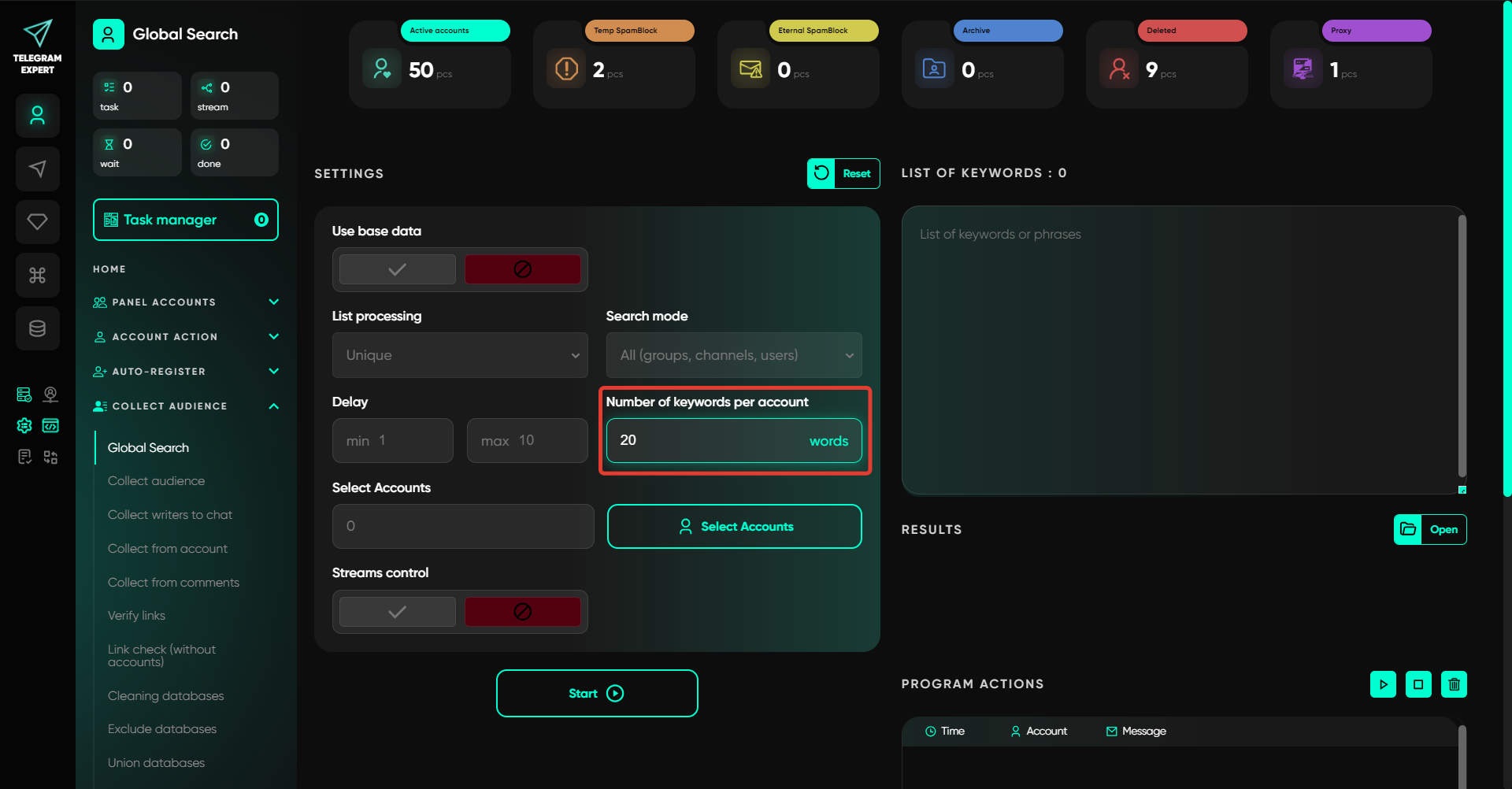This screenshot has width=1512, height=789.
Task: Open the List processing dropdown
Action: point(460,355)
